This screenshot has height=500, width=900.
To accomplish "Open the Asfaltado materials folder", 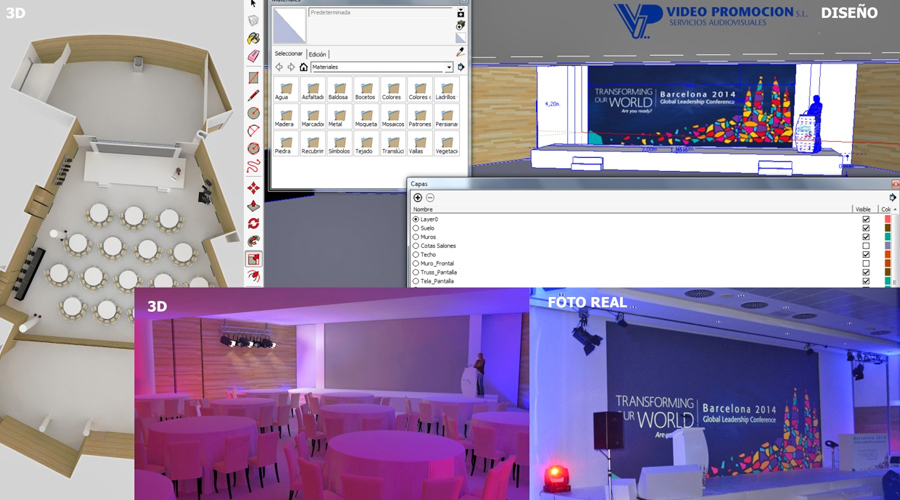I will click(x=313, y=90).
